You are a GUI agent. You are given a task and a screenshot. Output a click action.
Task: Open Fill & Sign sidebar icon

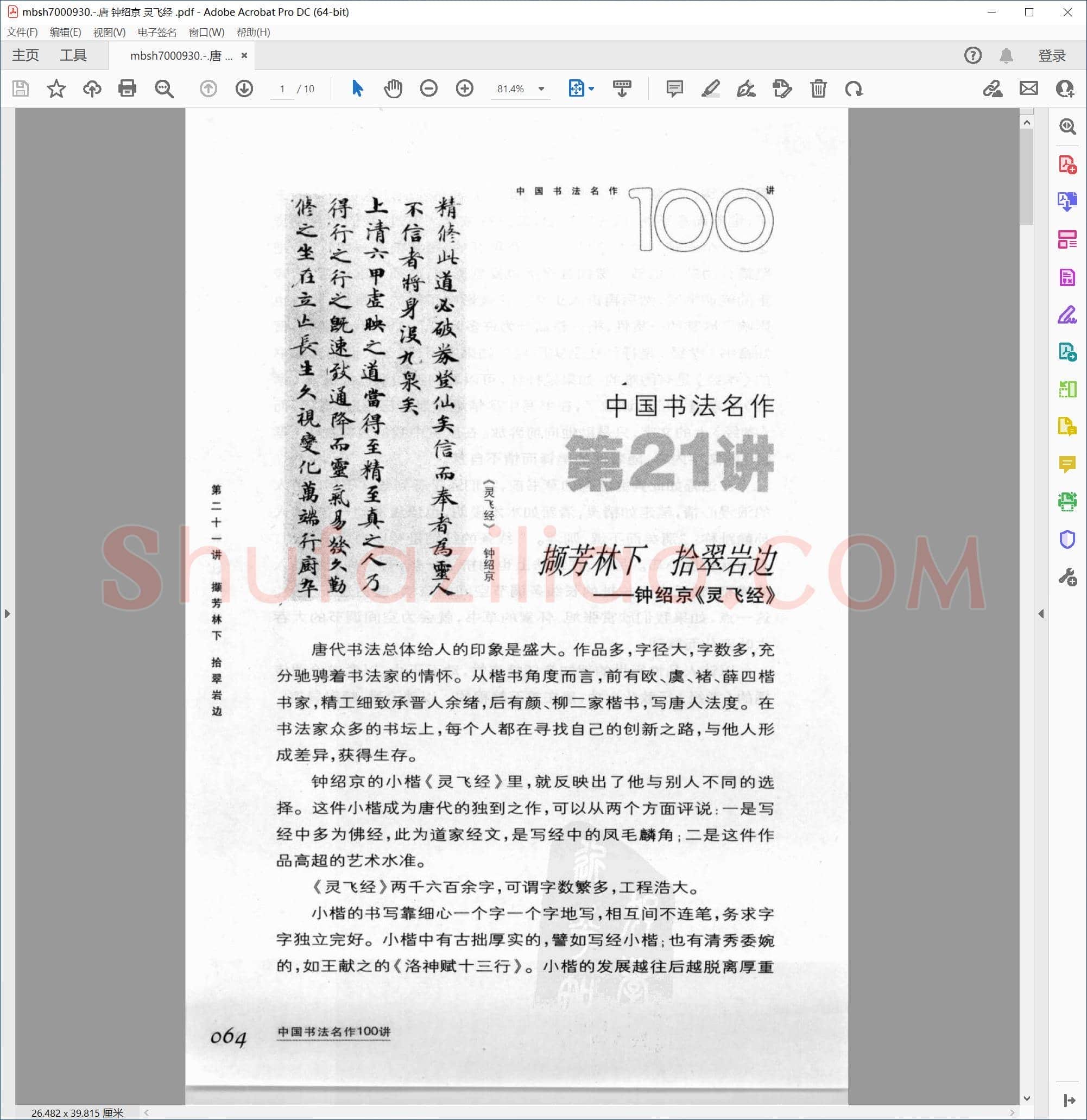(1067, 315)
